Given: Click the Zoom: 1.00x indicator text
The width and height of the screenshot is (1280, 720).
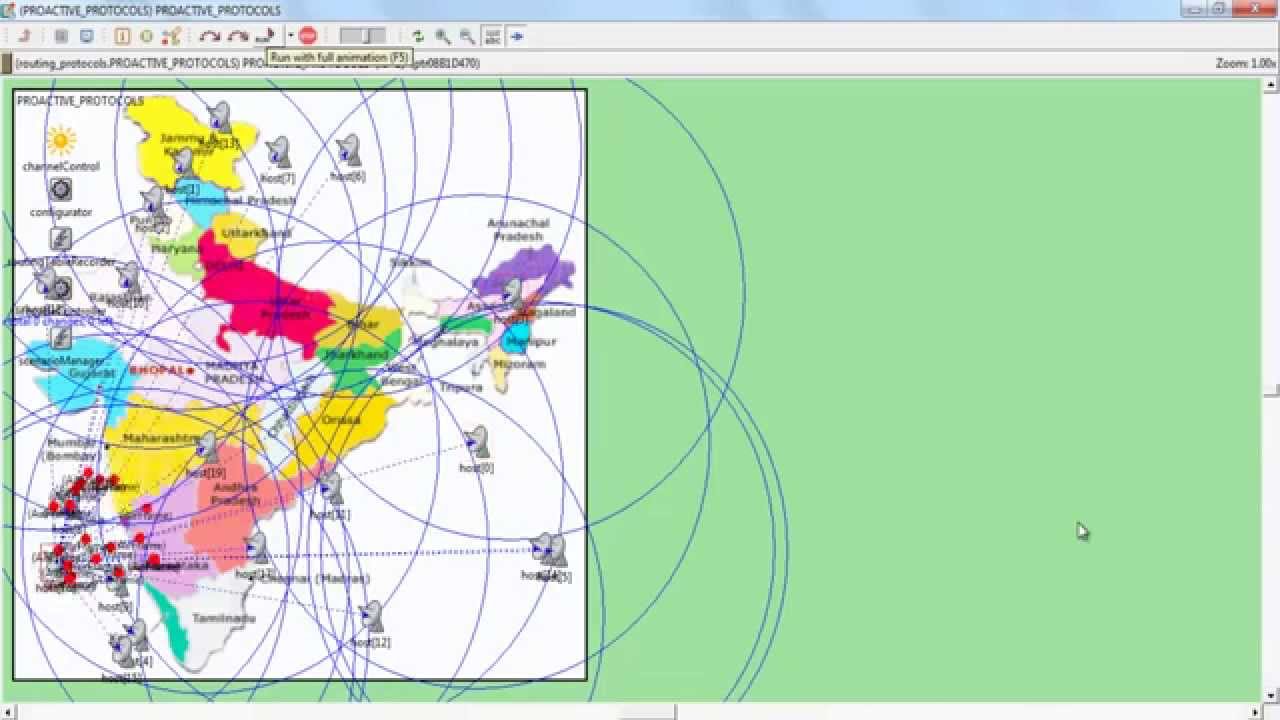Looking at the screenshot, I should (1245, 63).
